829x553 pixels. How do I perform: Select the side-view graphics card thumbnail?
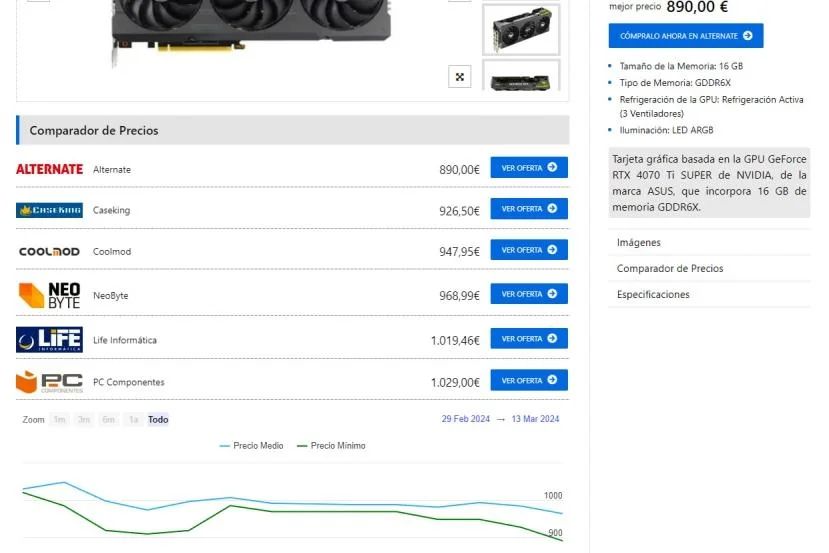point(521,77)
